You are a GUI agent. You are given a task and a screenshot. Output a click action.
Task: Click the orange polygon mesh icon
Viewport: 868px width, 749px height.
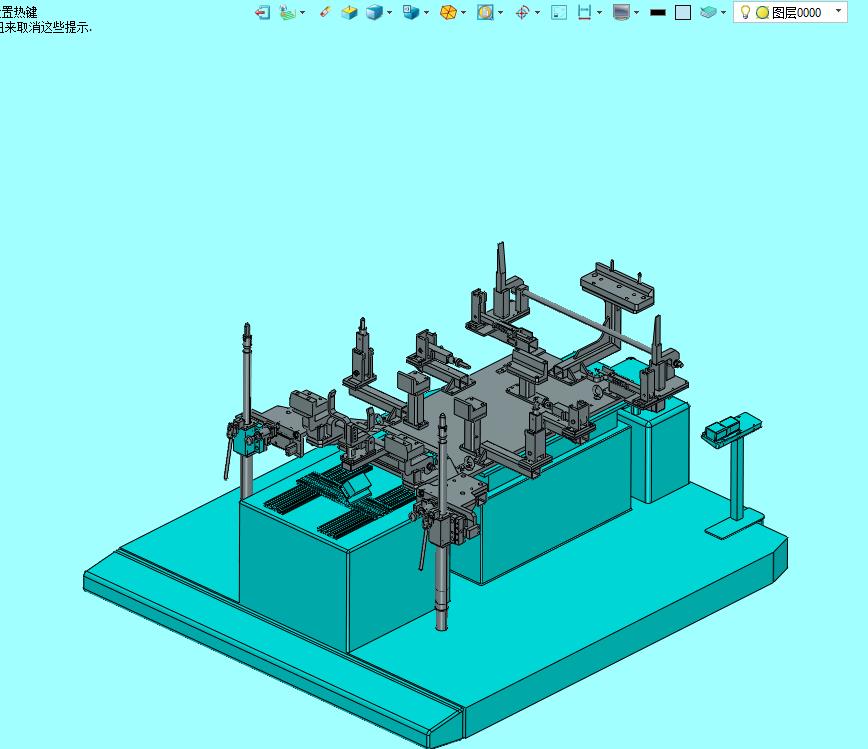click(448, 12)
